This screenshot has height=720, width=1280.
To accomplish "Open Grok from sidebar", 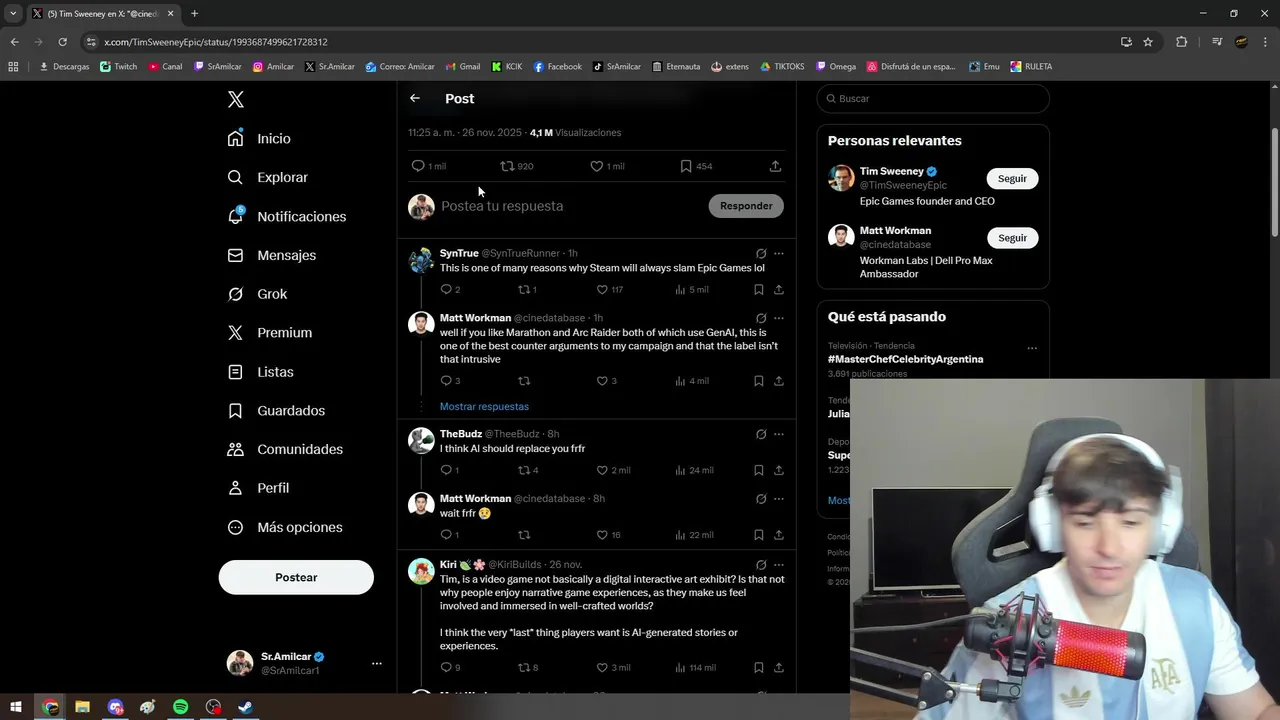I will tap(257, 294).
